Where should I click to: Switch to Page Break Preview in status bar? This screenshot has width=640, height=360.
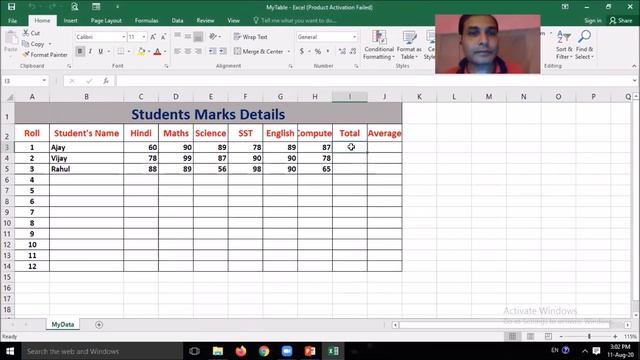548,336
